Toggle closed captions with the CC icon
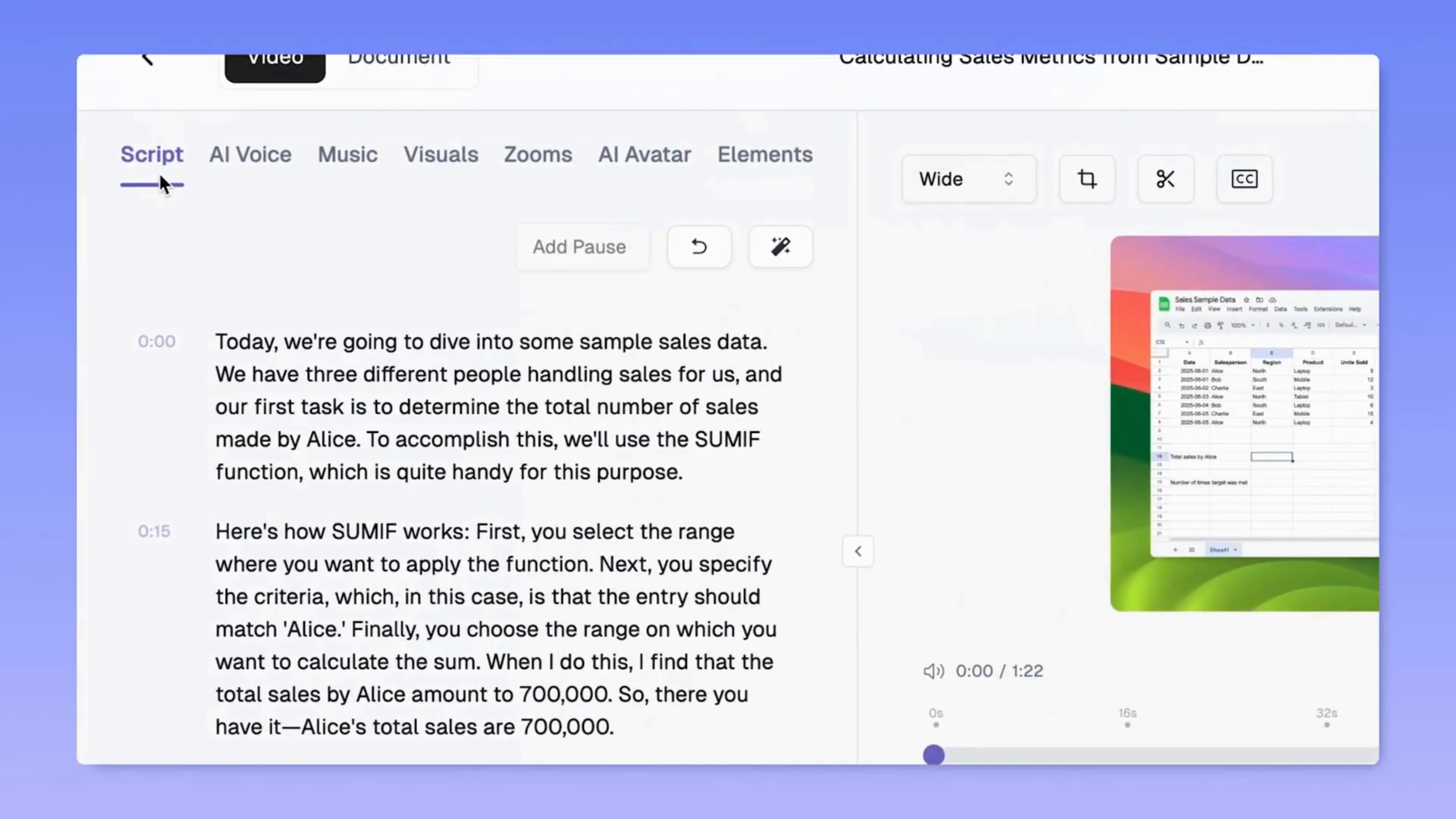Viewport: 1456px width, 819px height. tap(1244, 179)
